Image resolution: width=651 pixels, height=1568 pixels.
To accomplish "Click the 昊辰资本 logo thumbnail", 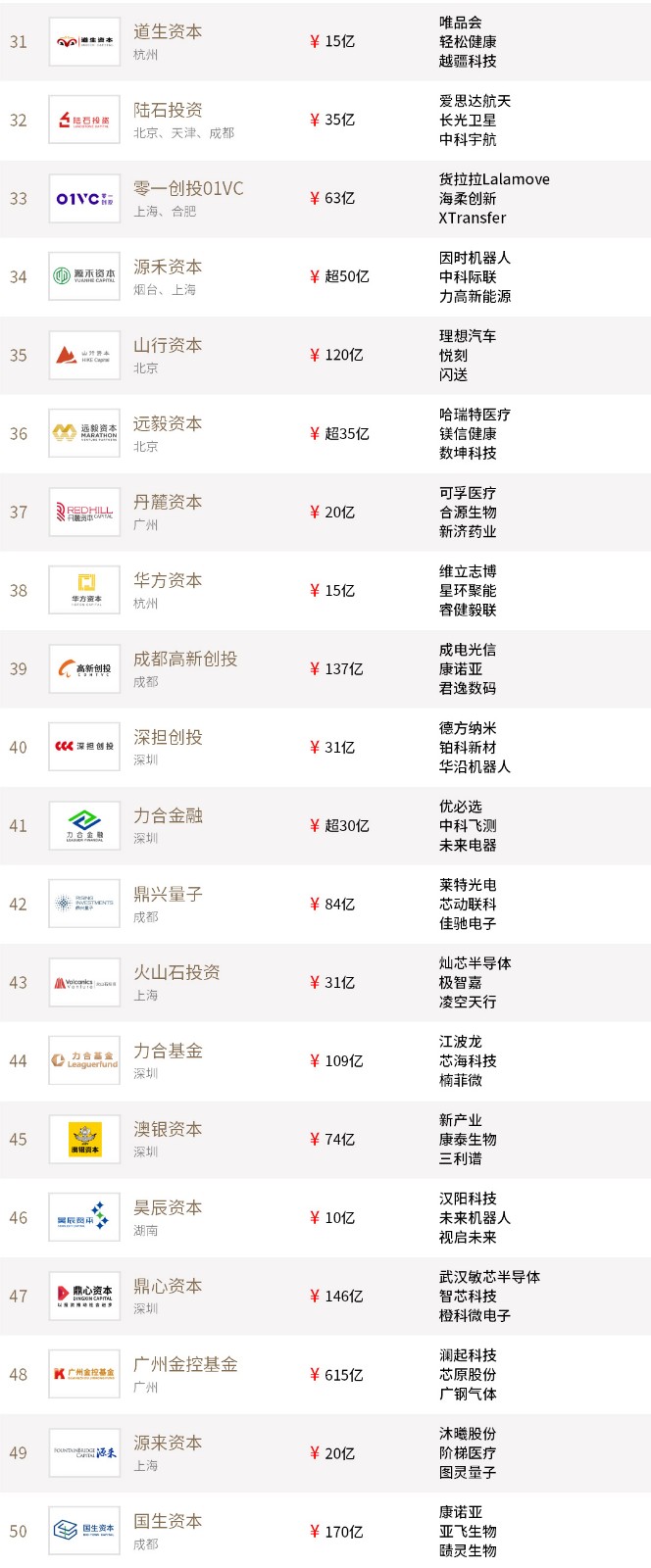I will (84, 1218).
